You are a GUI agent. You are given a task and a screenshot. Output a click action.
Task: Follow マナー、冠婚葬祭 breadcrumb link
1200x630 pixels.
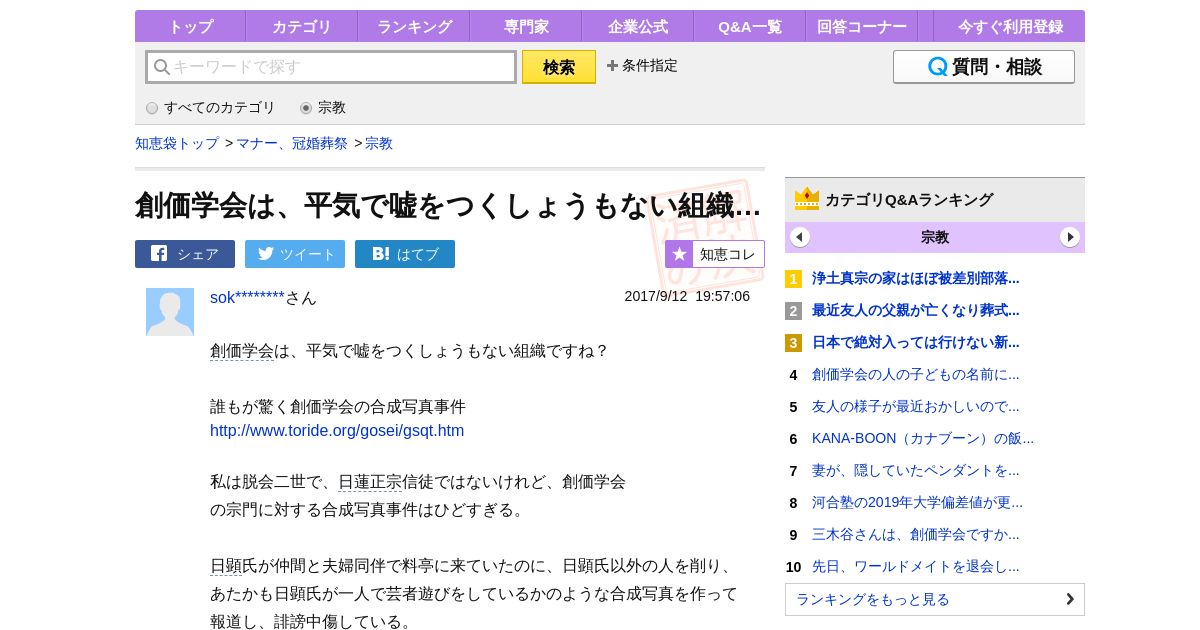click(292, 143)
